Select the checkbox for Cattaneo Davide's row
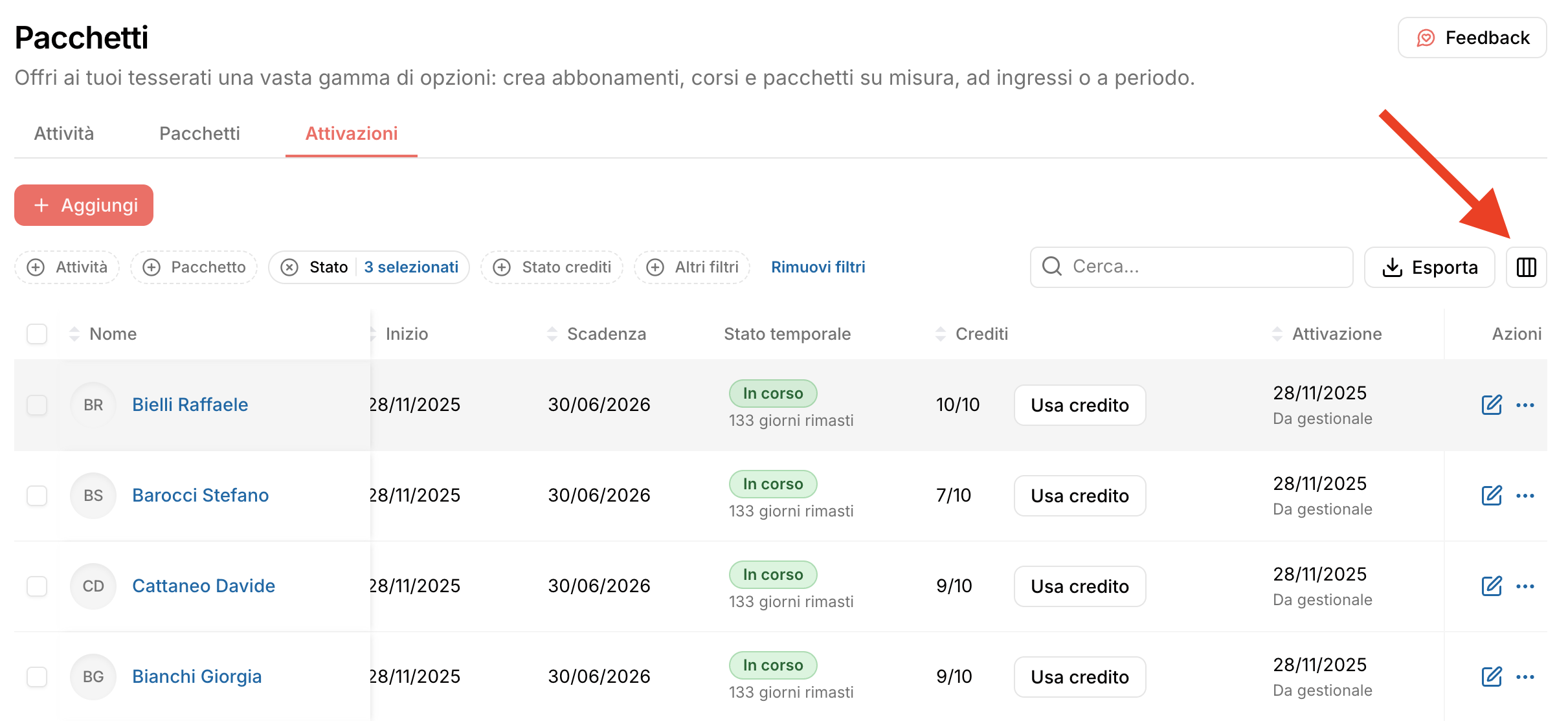 pos(37,586)
